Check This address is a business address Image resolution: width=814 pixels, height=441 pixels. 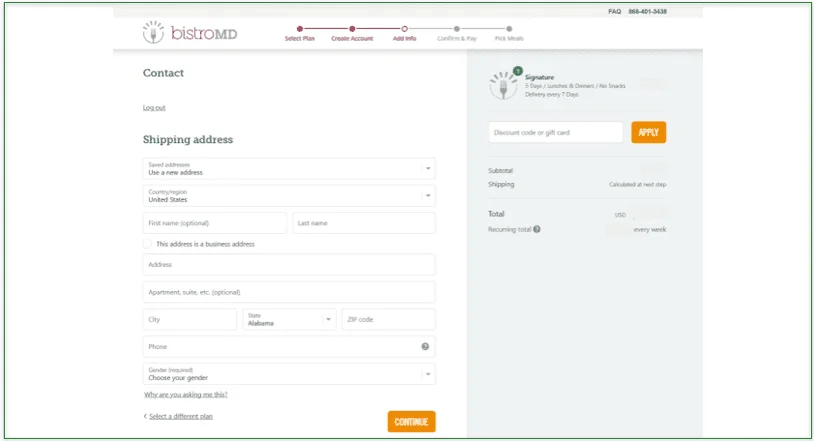coord(147,244)
